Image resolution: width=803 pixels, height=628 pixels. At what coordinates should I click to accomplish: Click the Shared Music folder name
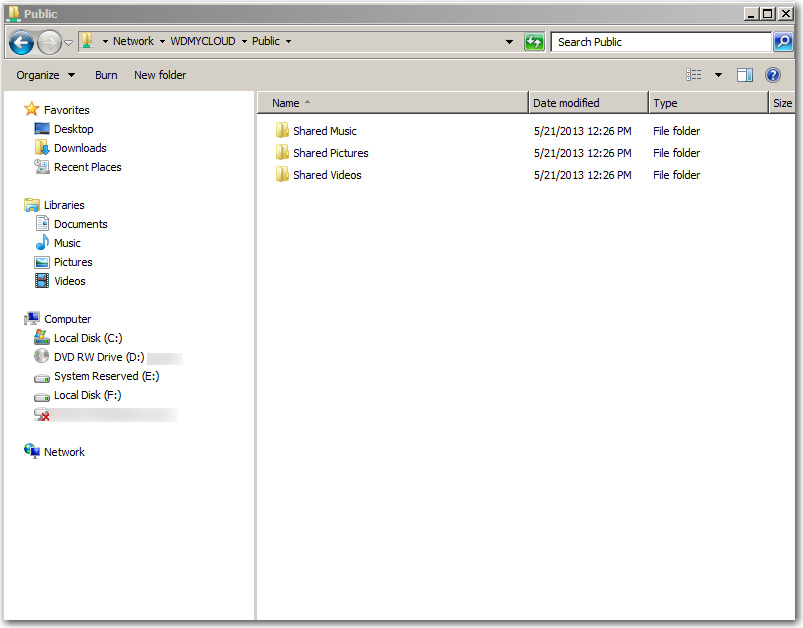pos(325,131)
